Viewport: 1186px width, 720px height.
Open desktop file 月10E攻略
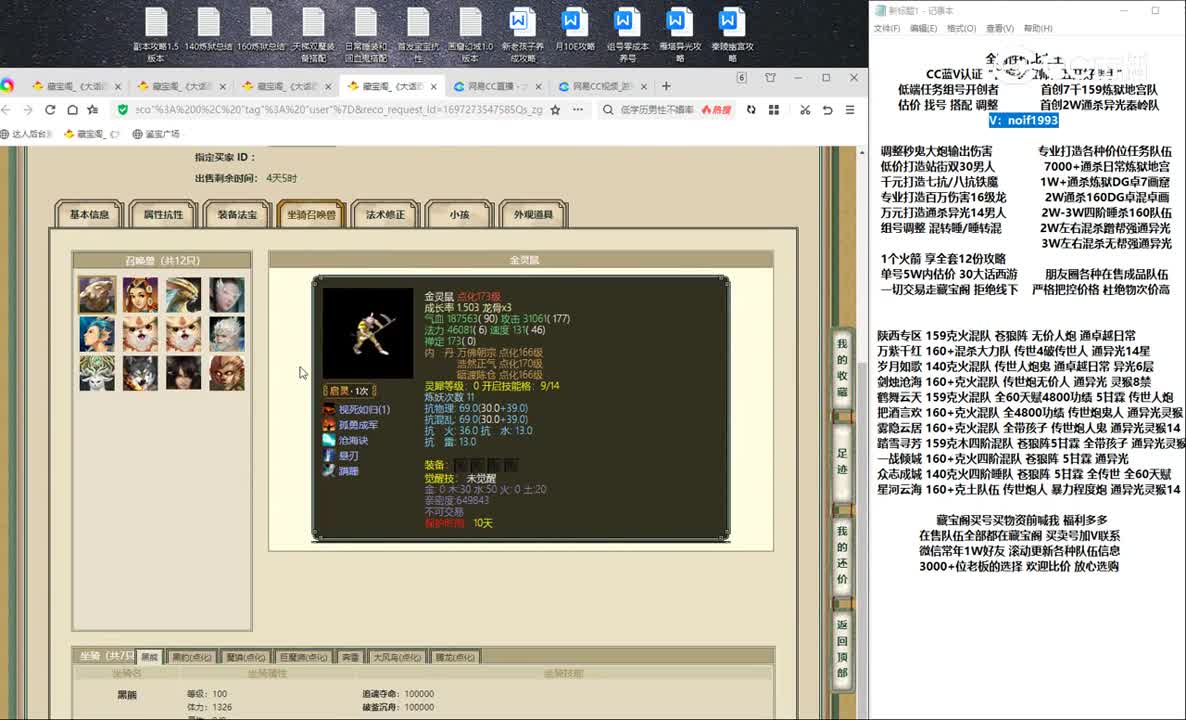(573, 29)
